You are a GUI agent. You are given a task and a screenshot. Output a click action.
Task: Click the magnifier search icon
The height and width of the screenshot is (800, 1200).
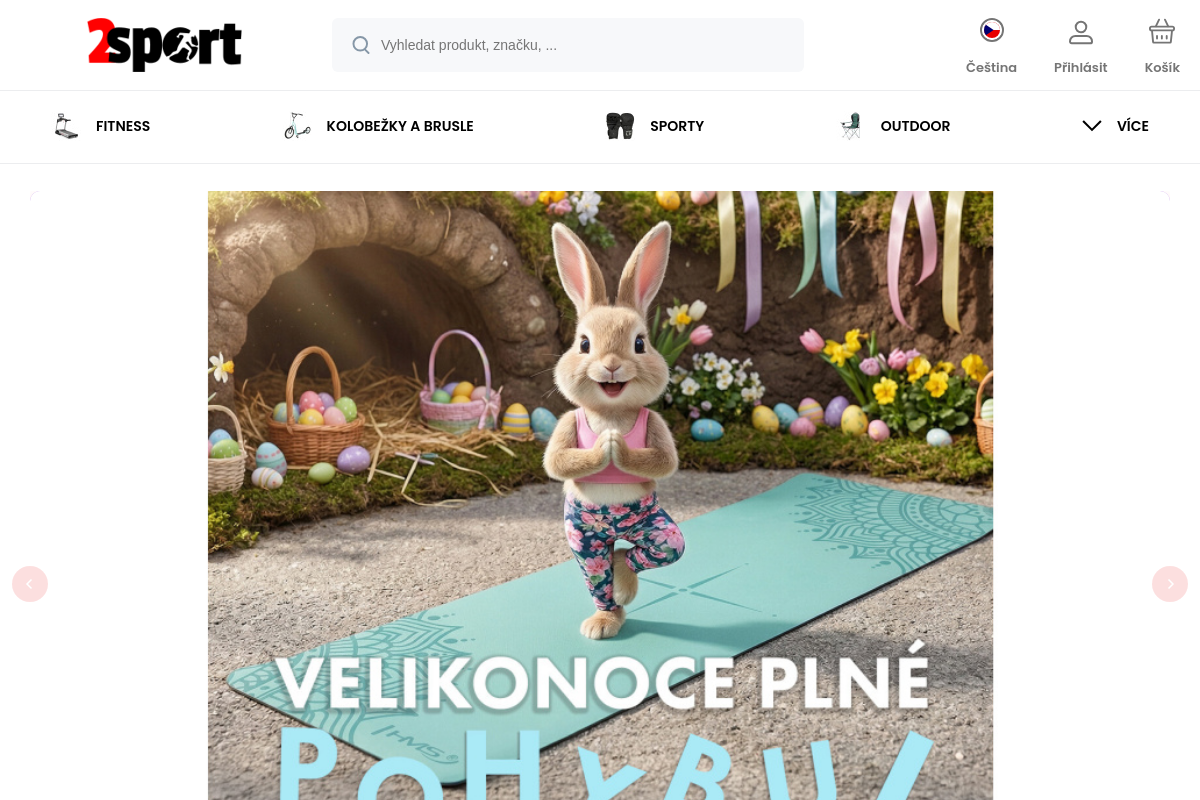point(361,45)
